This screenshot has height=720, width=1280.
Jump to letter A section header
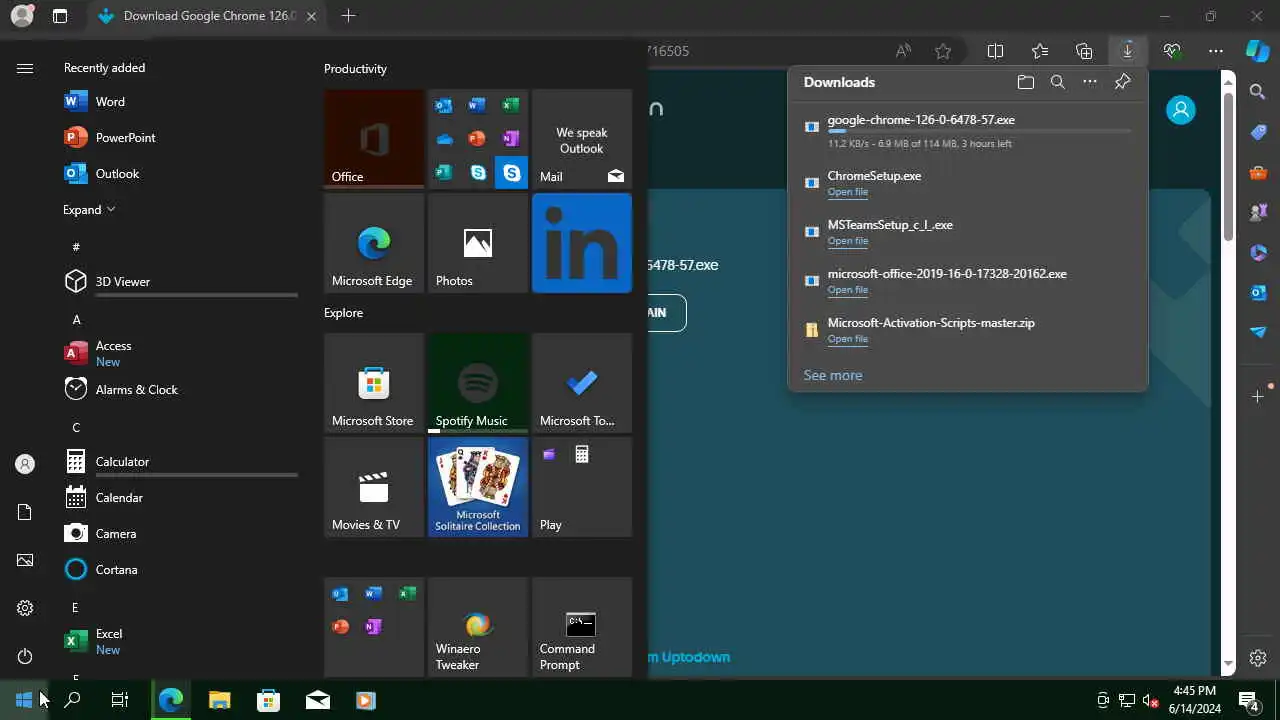point(76,319)
